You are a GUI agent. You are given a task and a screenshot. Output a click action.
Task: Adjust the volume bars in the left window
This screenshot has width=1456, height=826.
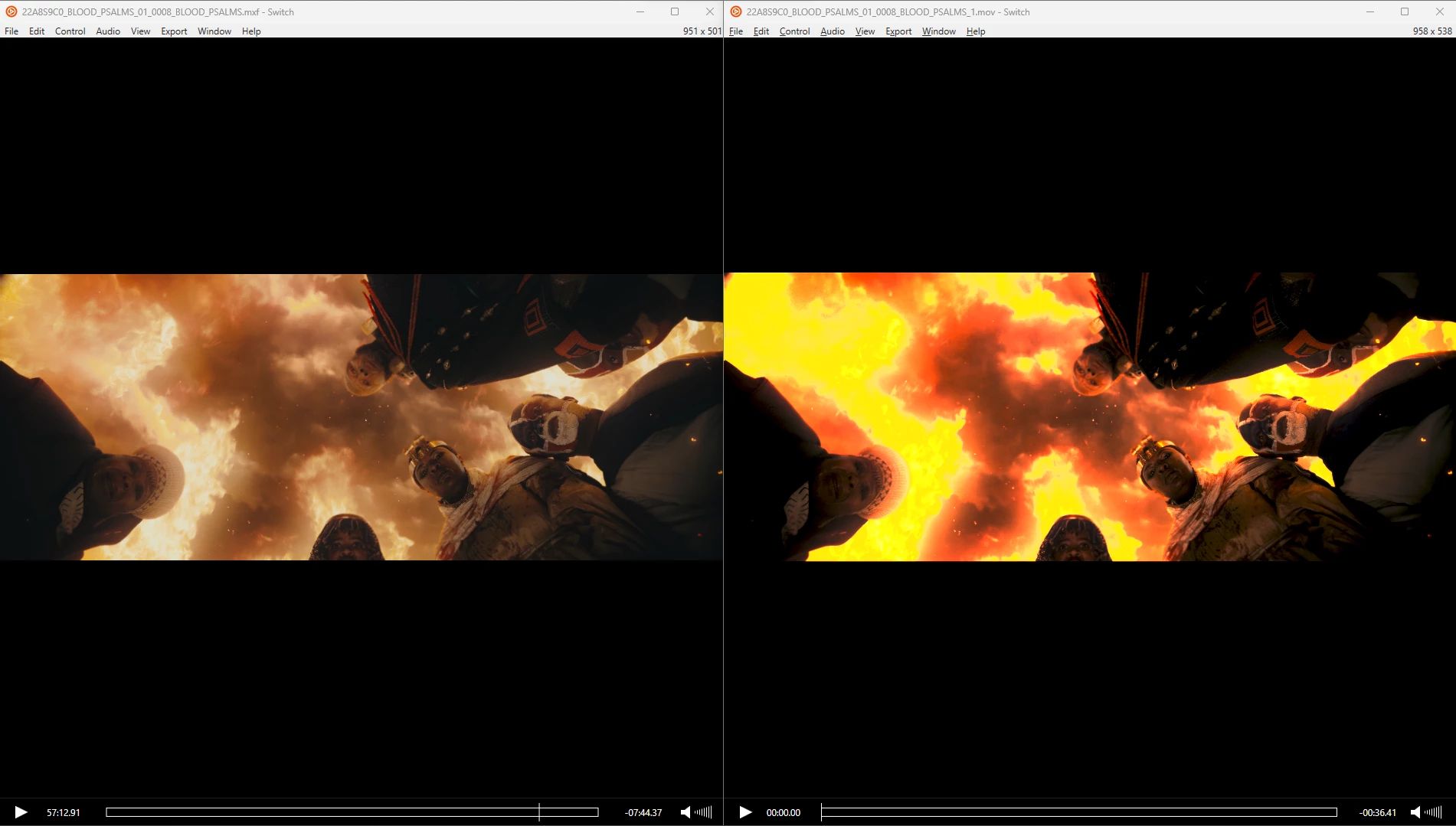pos(703,812)
